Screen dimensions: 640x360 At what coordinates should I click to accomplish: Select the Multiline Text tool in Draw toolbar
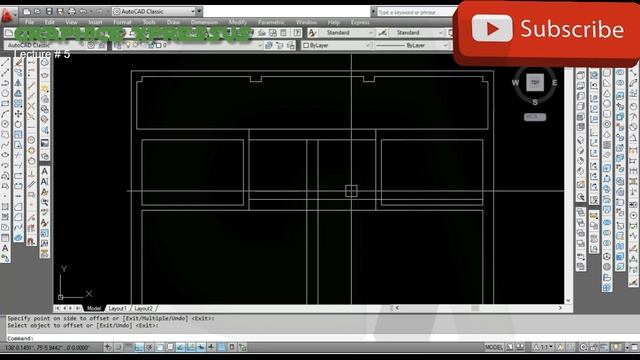(5, 248)
